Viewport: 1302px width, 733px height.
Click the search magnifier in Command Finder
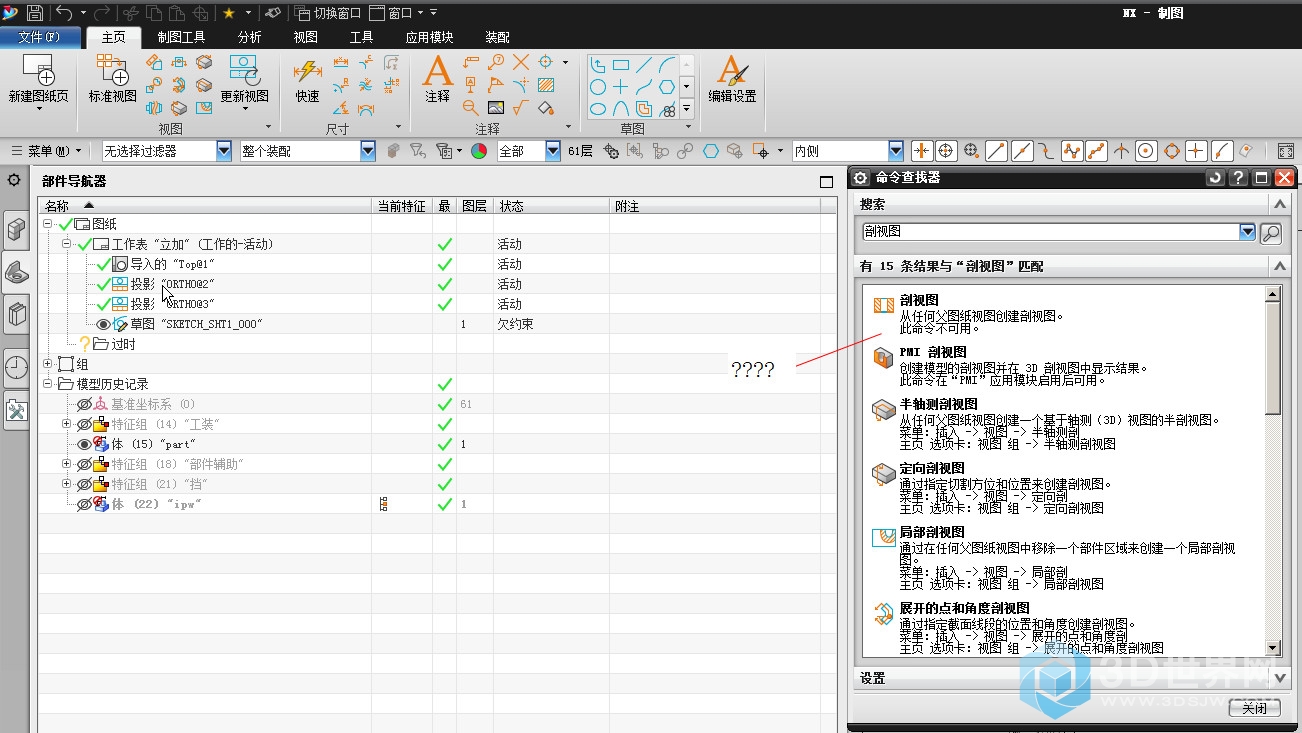point(1270,232)
